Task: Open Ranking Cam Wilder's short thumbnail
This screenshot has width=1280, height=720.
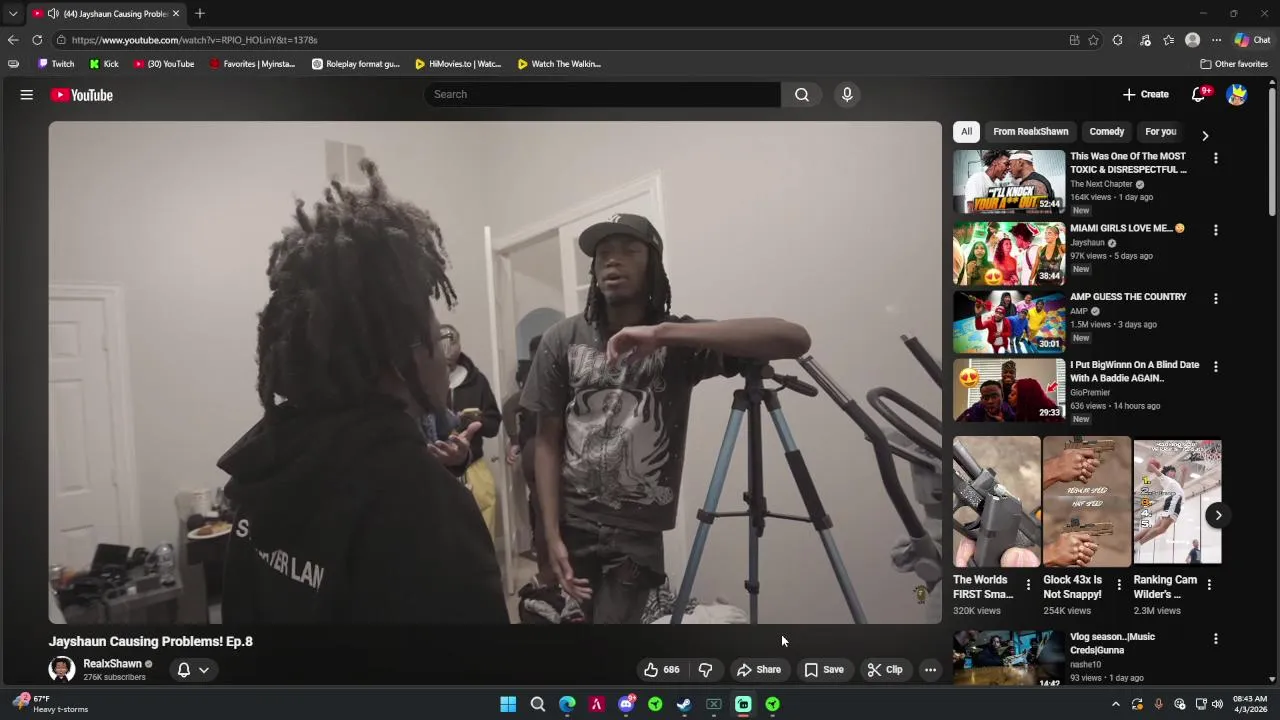Action: pos(1177,502)
